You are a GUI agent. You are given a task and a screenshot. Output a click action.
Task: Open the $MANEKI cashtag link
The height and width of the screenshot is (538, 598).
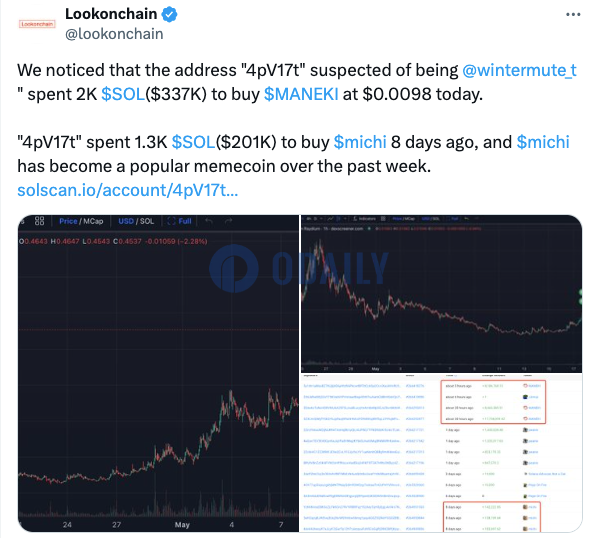pos(301,94)
